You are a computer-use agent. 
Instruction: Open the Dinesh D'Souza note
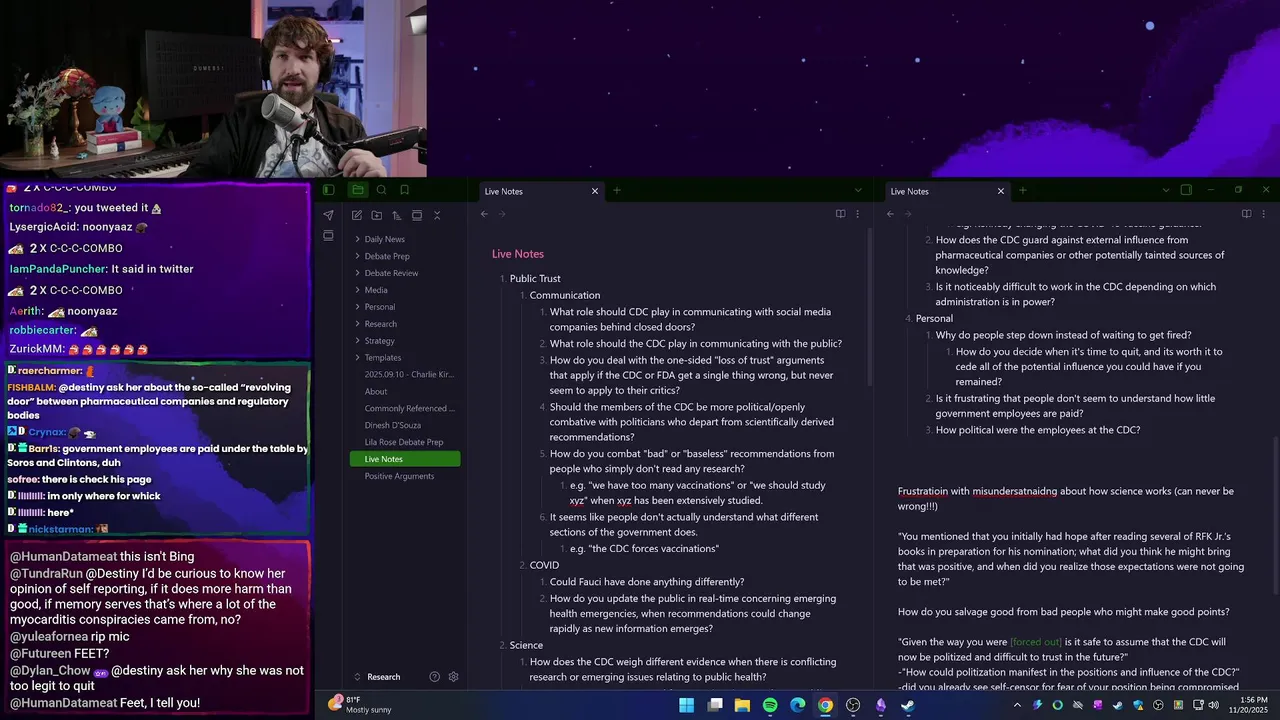pos(405,425)
